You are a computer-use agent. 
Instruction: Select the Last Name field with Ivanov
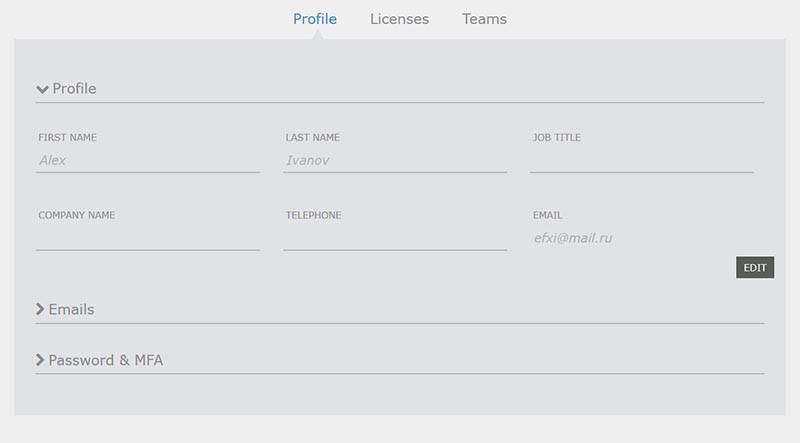(x=395, y=161)
